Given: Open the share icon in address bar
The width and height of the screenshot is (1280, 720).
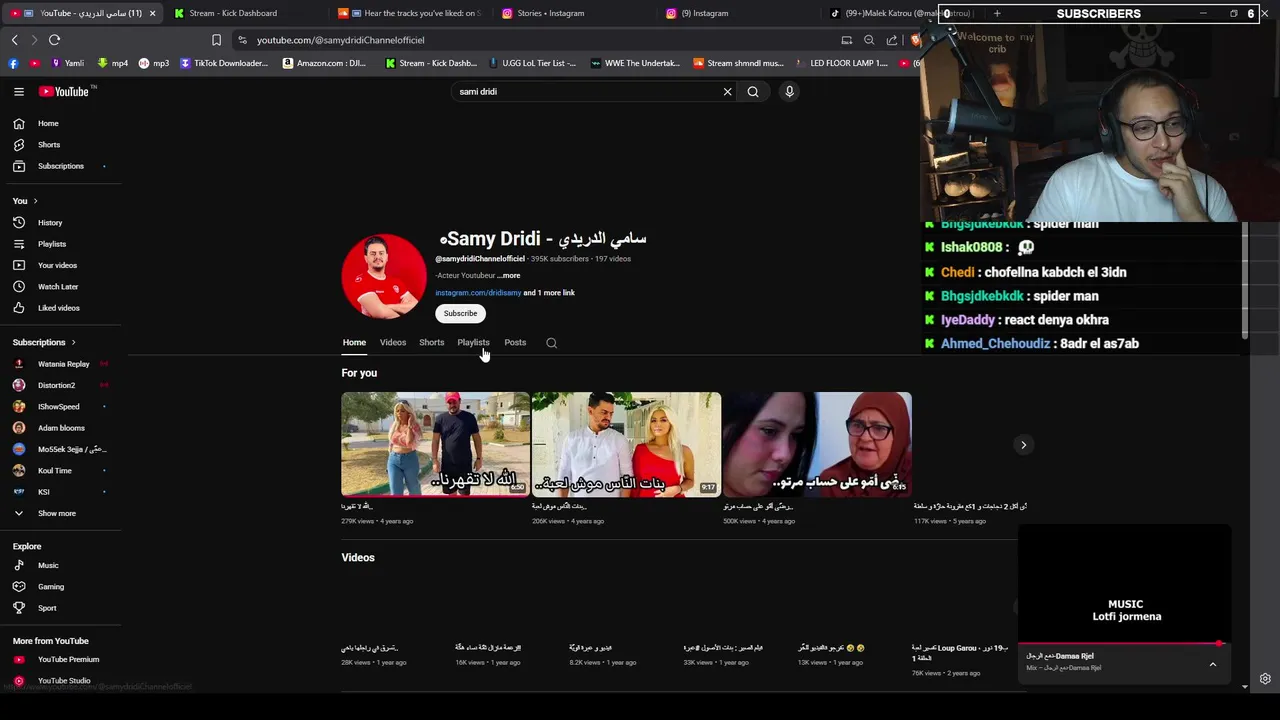Looking at the screenshot, I should point(891,40).
